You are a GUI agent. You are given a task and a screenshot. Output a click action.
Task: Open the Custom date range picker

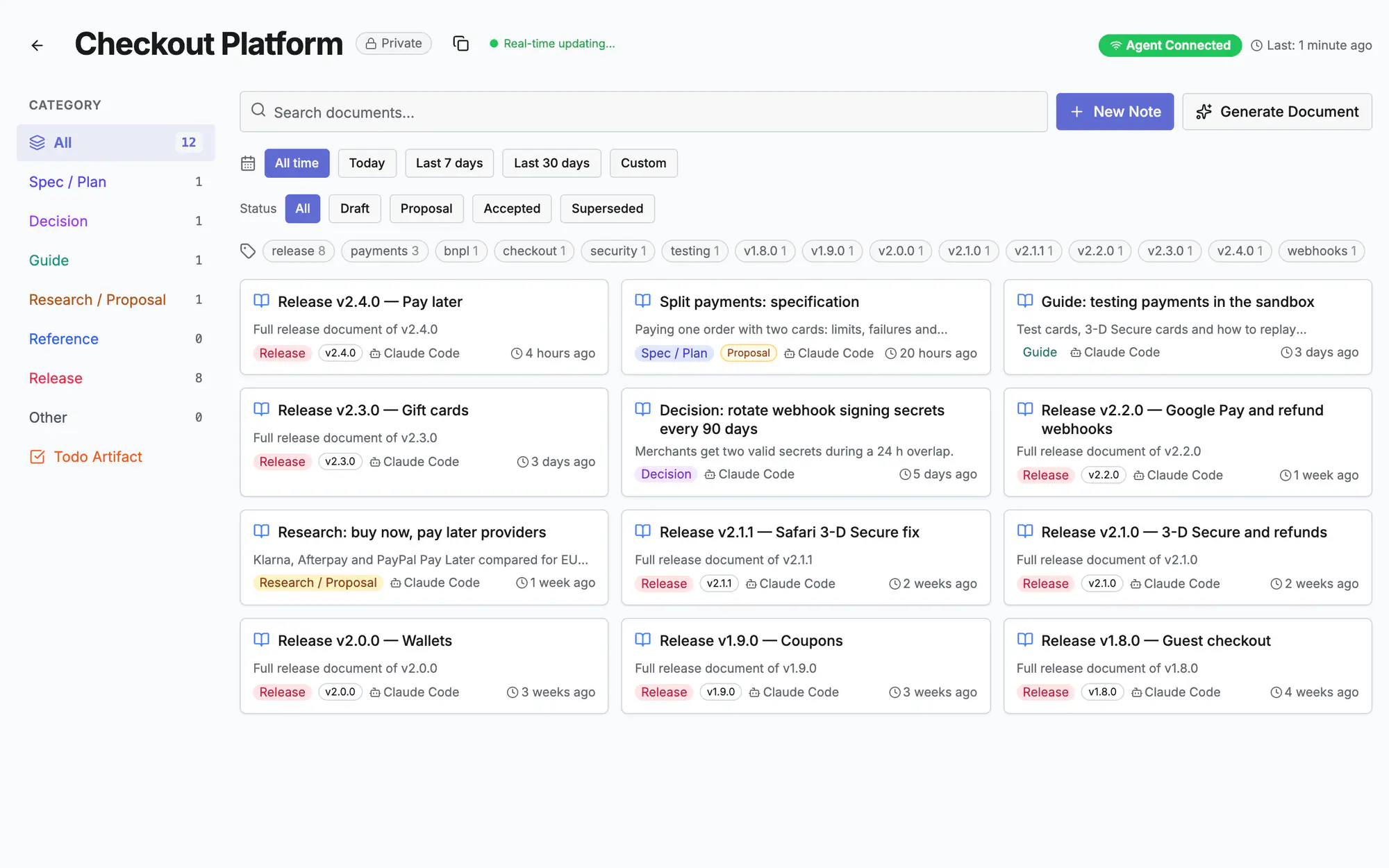click(644, 163)
